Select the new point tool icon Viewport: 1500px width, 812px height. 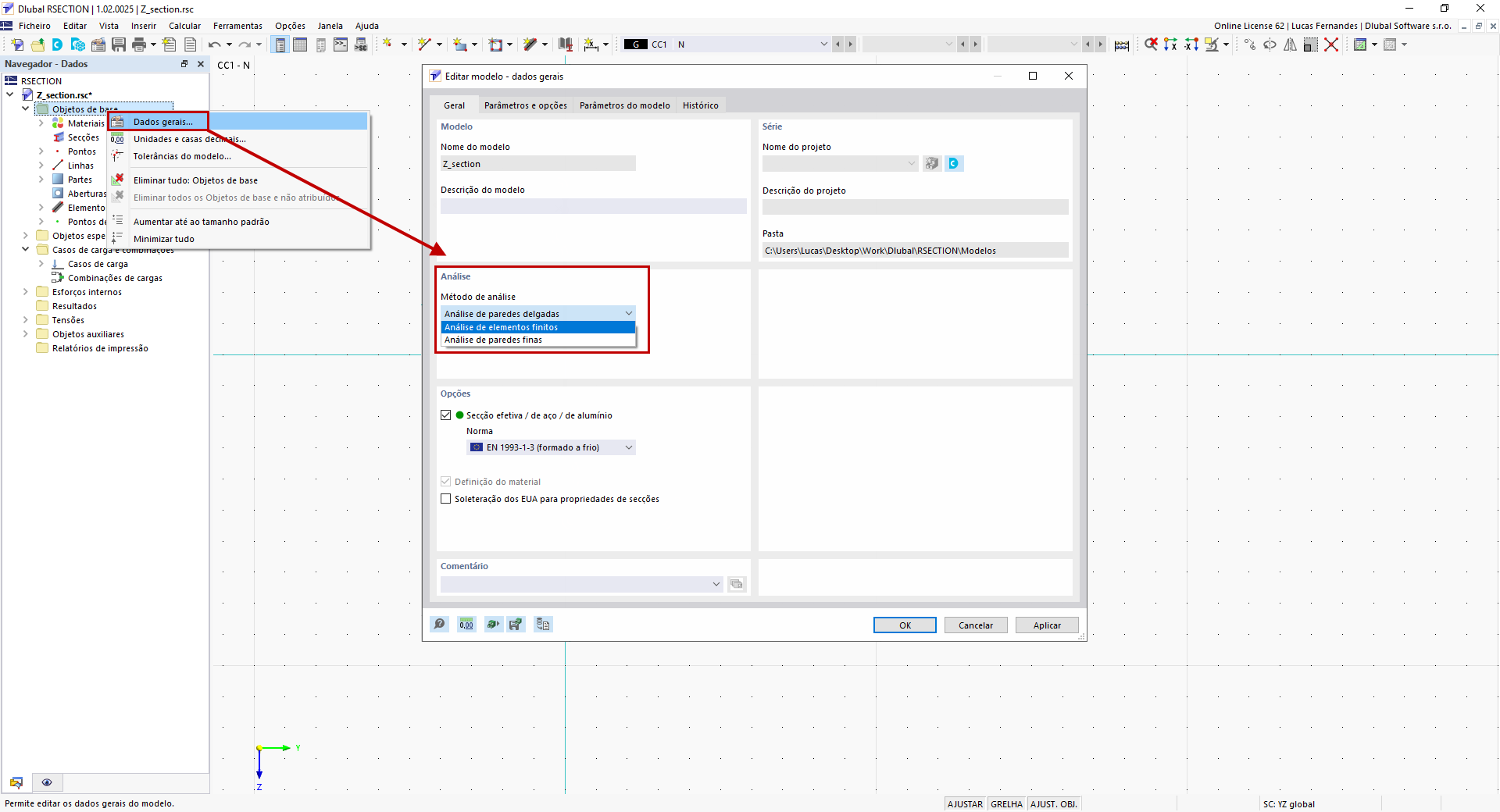point(387,45)
